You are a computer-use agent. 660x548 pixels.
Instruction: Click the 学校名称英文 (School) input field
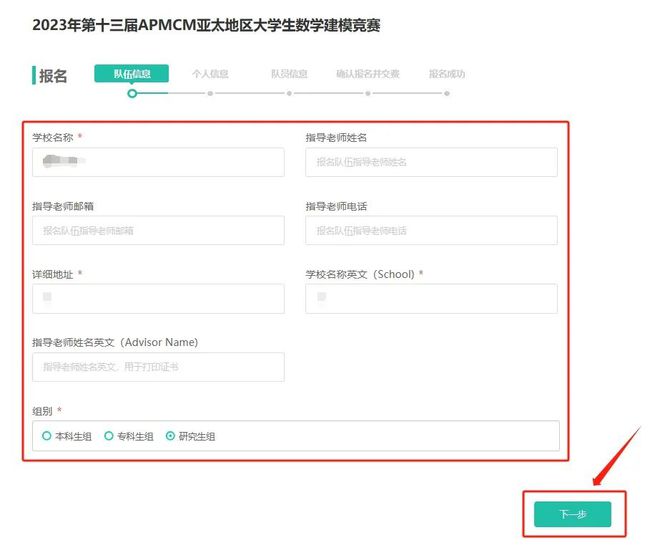pyautogui.click(x=431, y=298)
